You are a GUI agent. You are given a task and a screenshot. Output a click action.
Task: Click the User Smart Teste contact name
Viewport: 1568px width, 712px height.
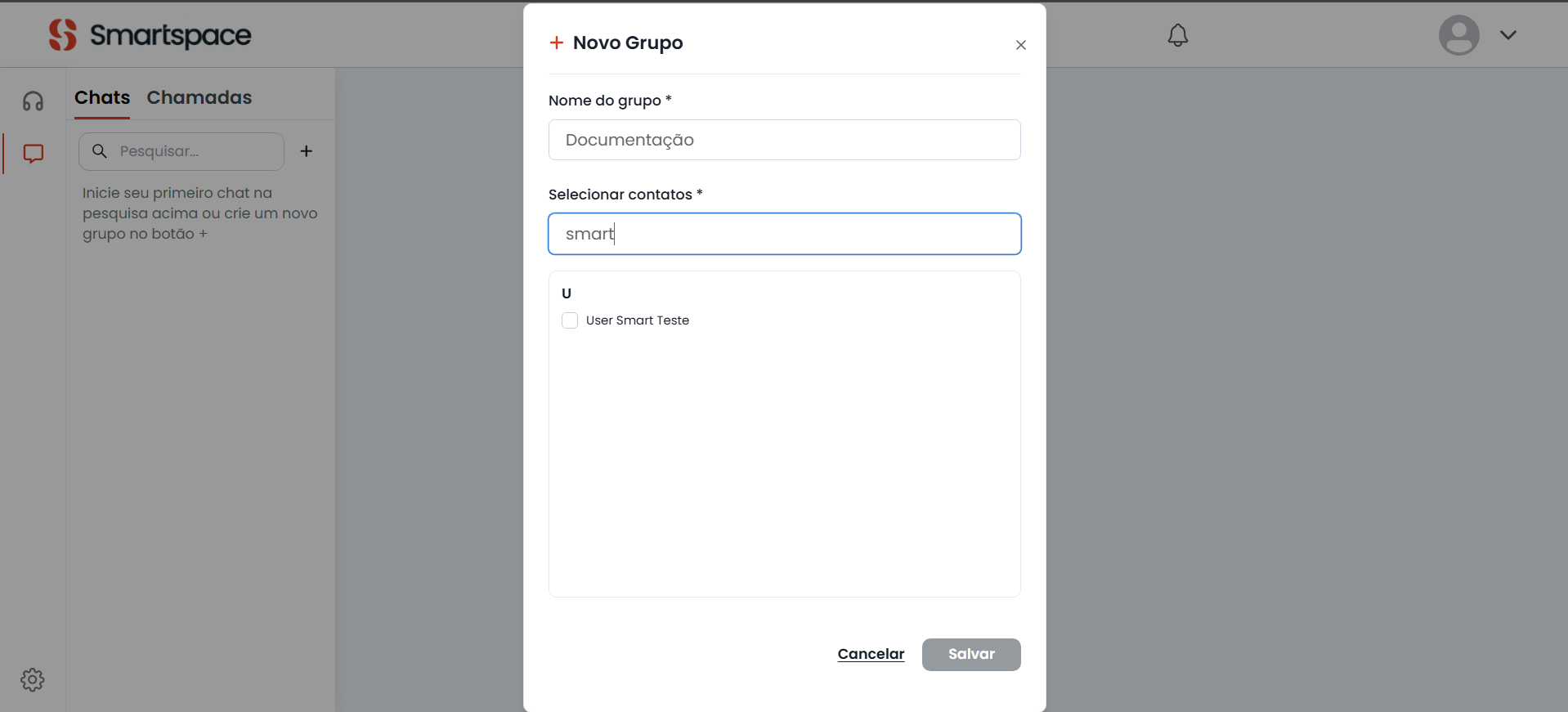(637, 320)
